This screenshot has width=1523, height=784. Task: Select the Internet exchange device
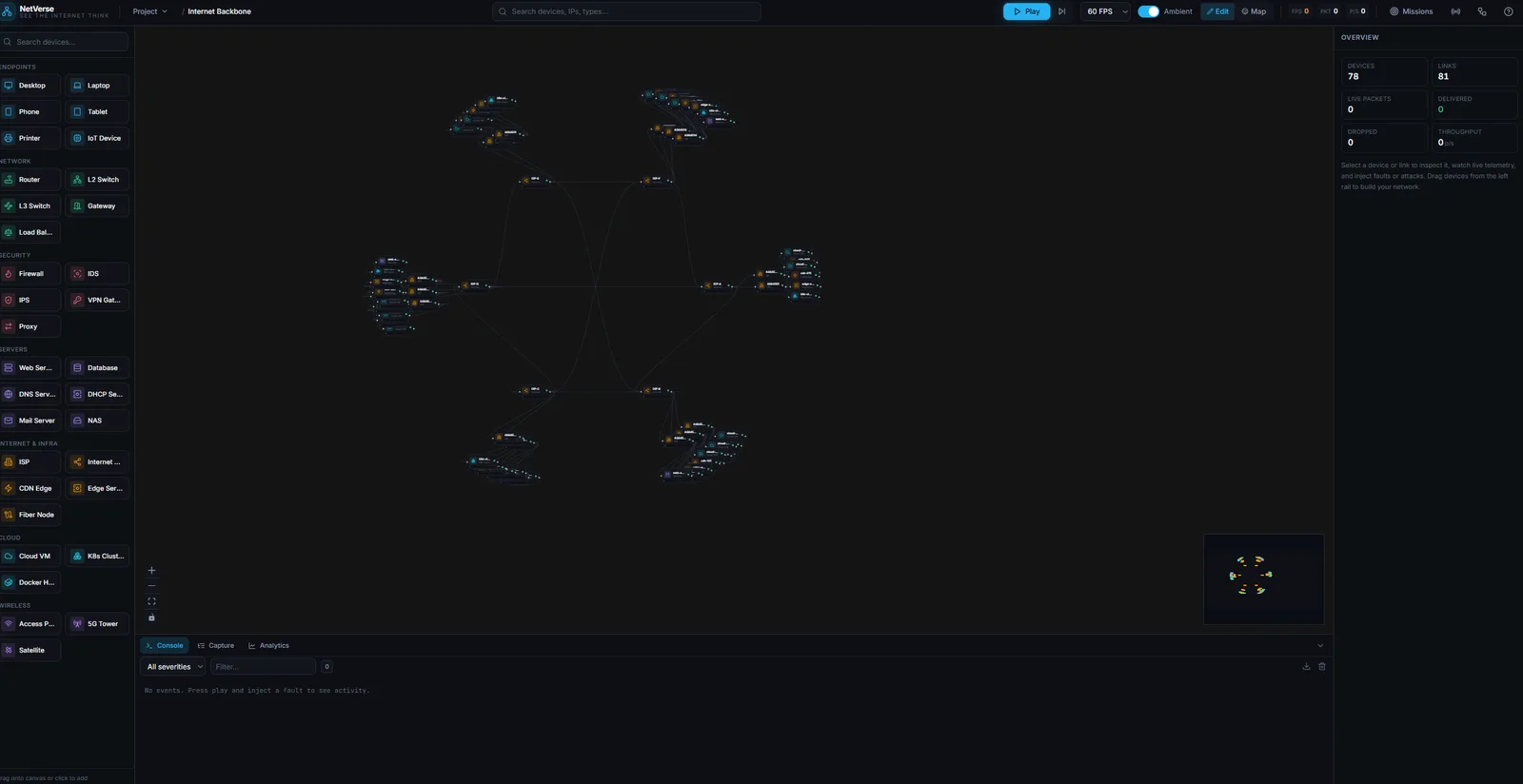97,462
